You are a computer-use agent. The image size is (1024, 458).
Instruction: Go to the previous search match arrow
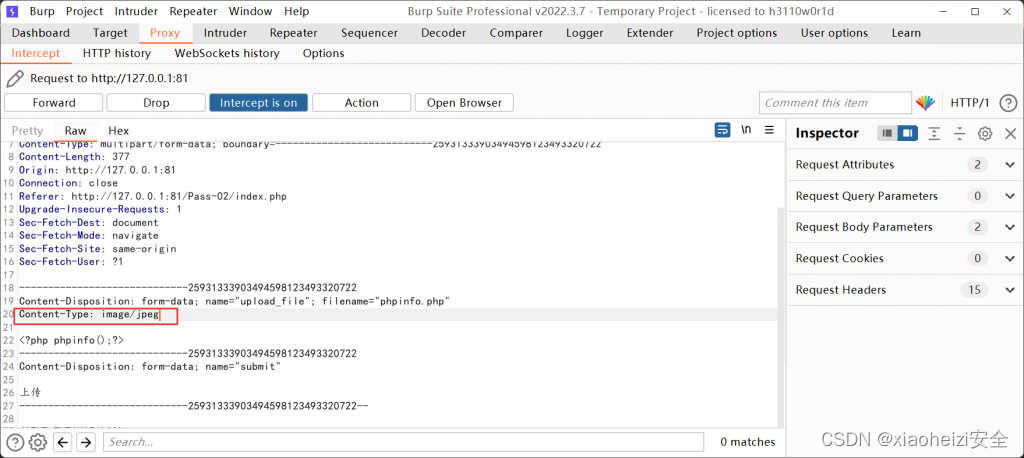click(x=63, y=442)
